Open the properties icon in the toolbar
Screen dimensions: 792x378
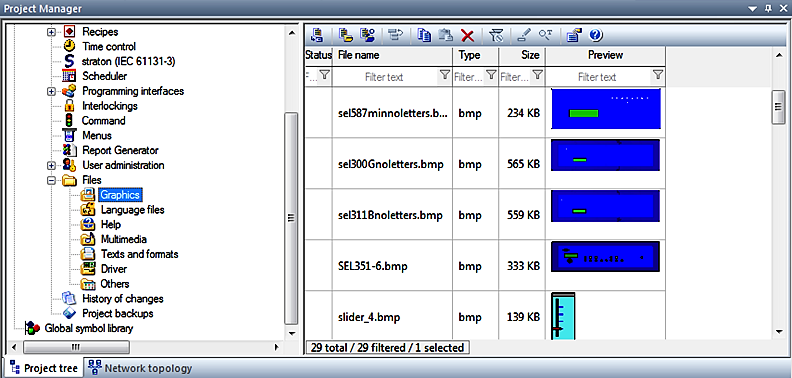point(574,35)
